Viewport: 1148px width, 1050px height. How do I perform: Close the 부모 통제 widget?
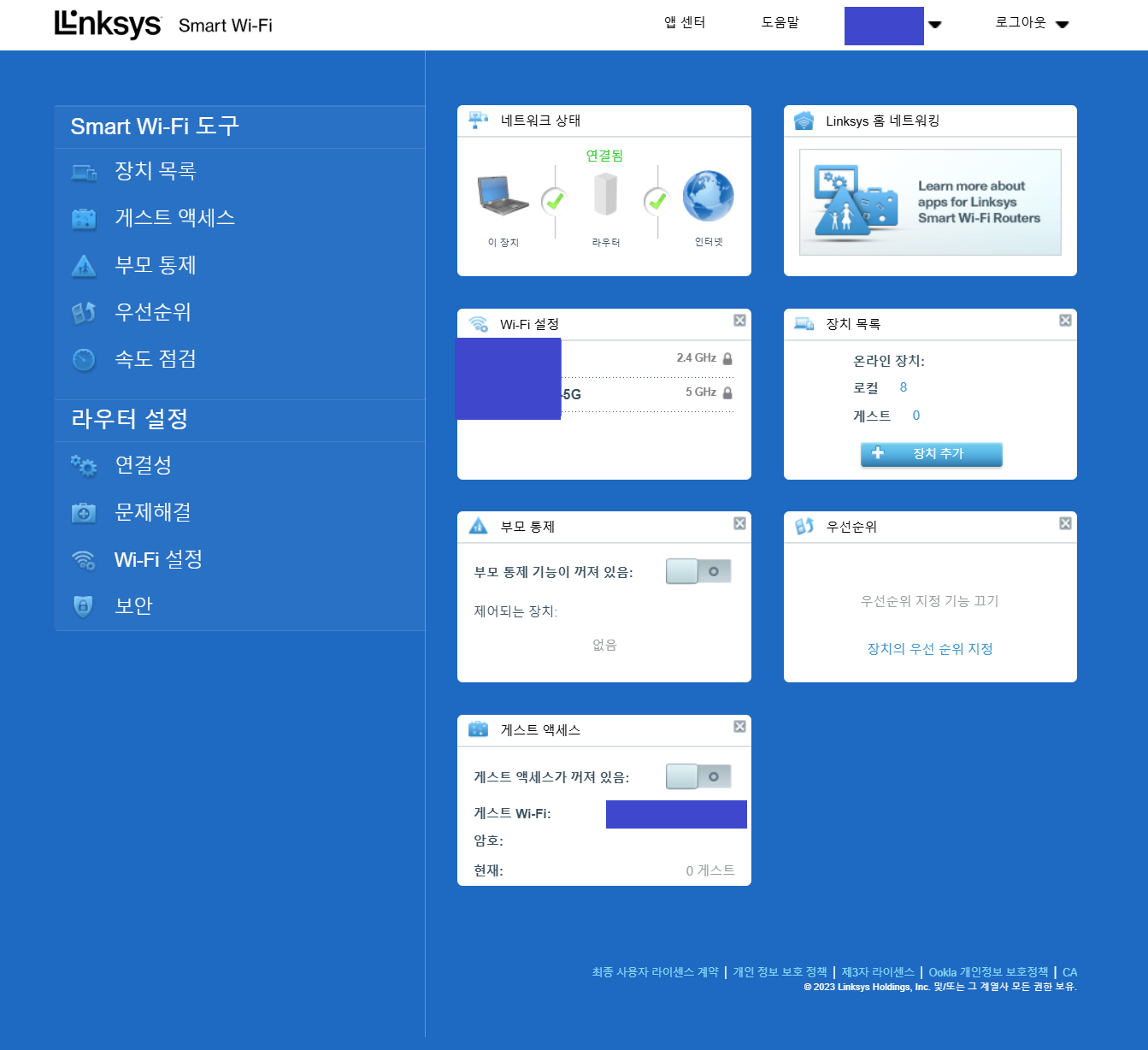tap(739, 523)
